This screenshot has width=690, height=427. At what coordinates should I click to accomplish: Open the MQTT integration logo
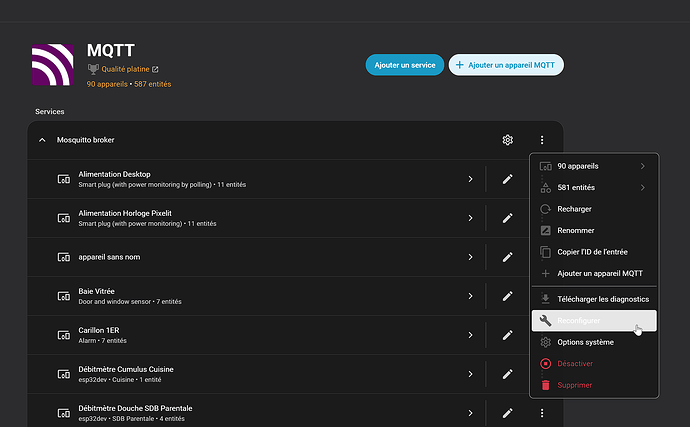point(52,64)
